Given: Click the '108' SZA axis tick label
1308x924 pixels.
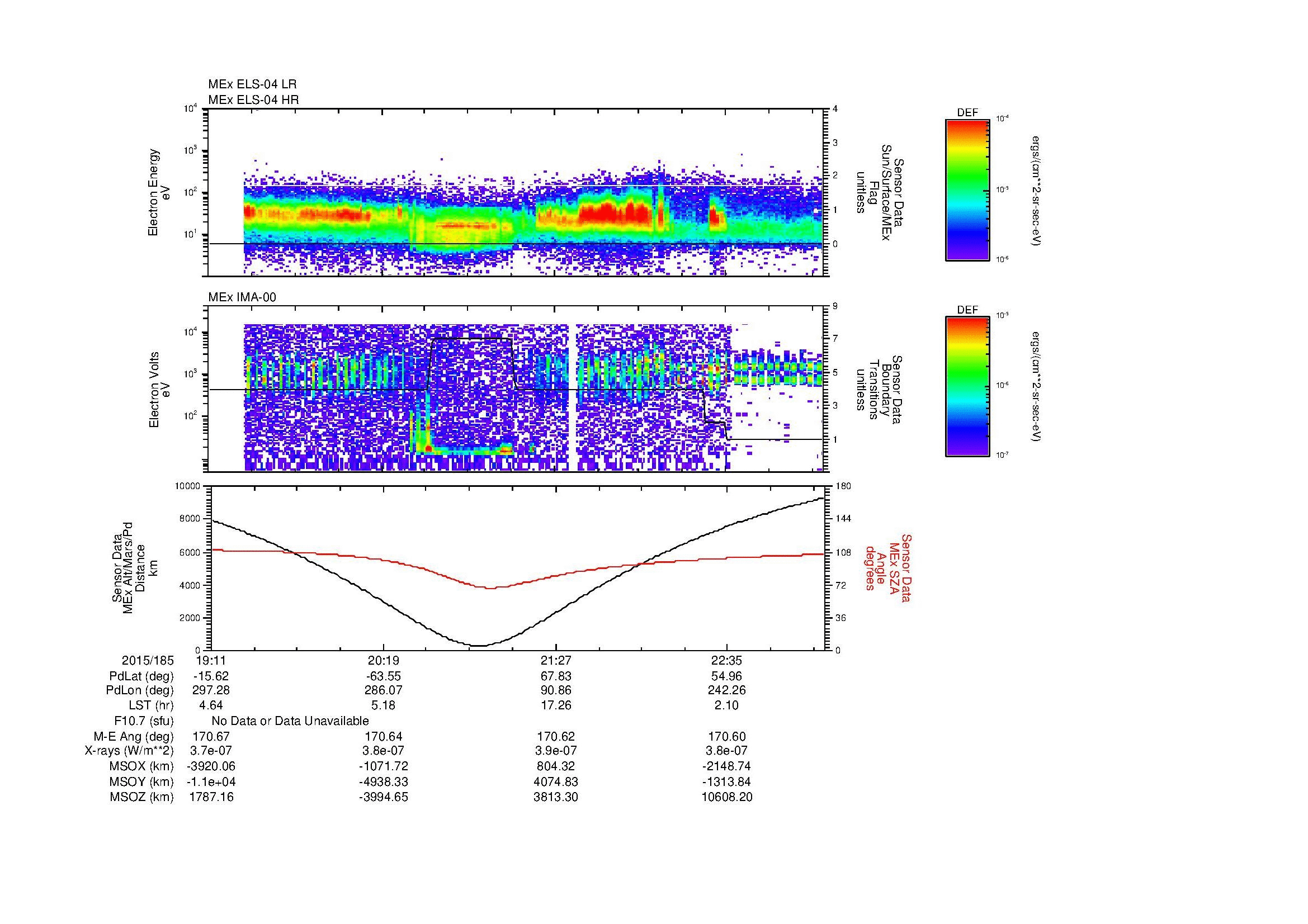Looking at the screenshot, I should tap(844, 552).
